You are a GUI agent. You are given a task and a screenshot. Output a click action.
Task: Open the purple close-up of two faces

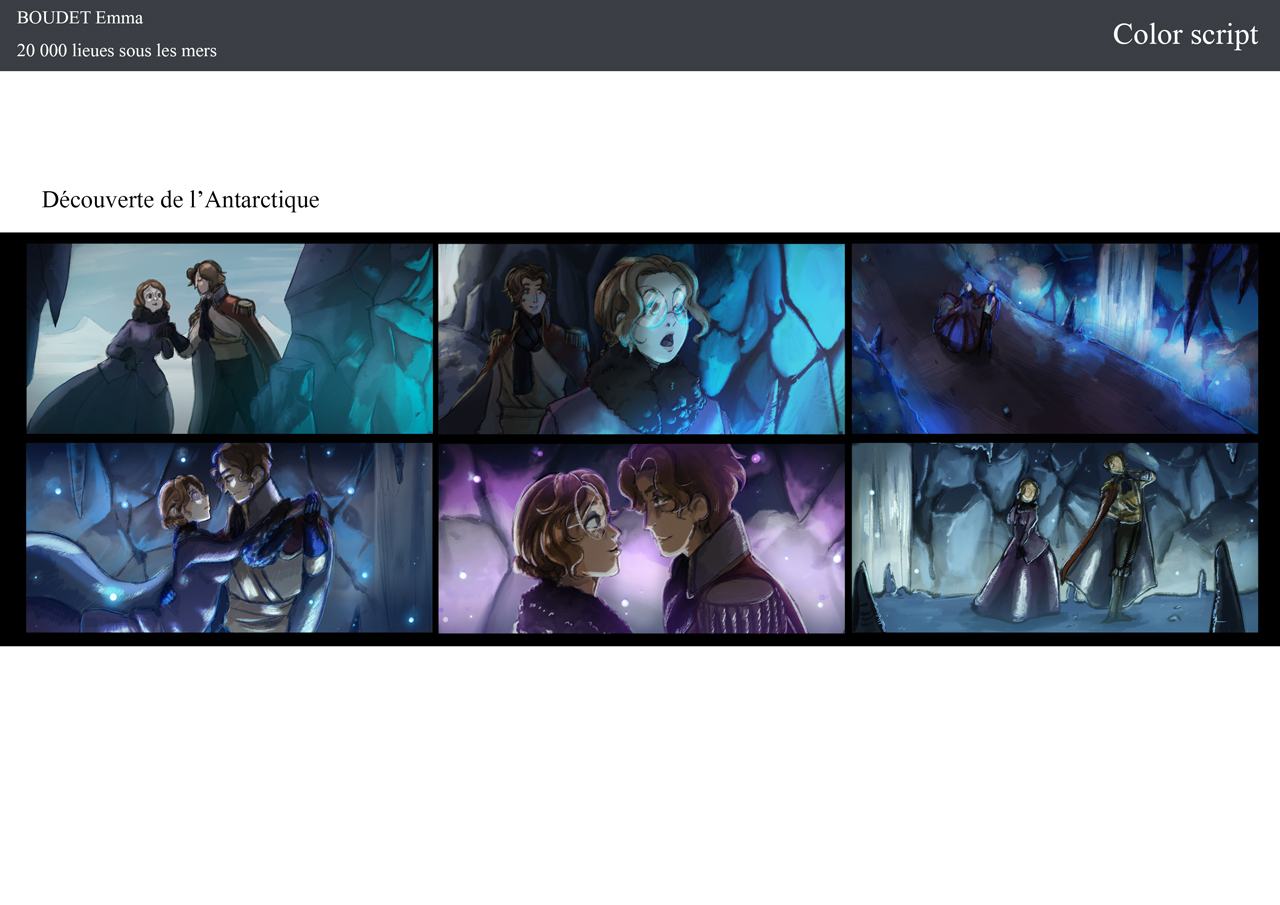pyautogui.click(x=641, y=538)
